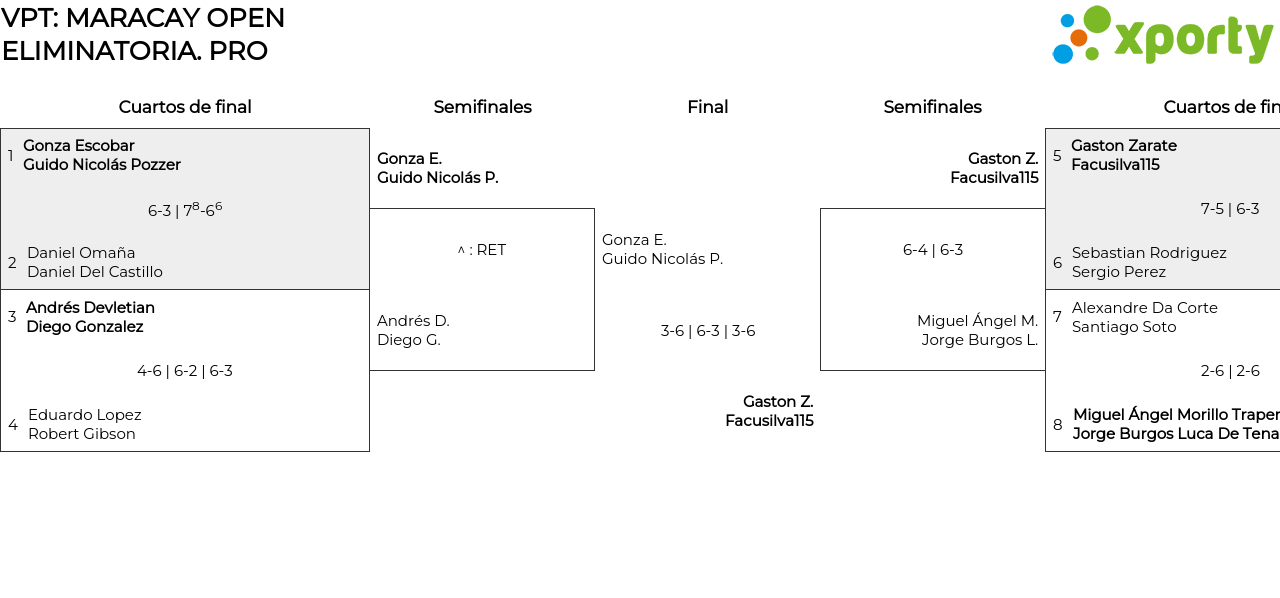Select the Gonza Escobar / Guido Nicolás Pozzer team
The width and height of the screenshot is (1280, 598).
coord(101,156)
